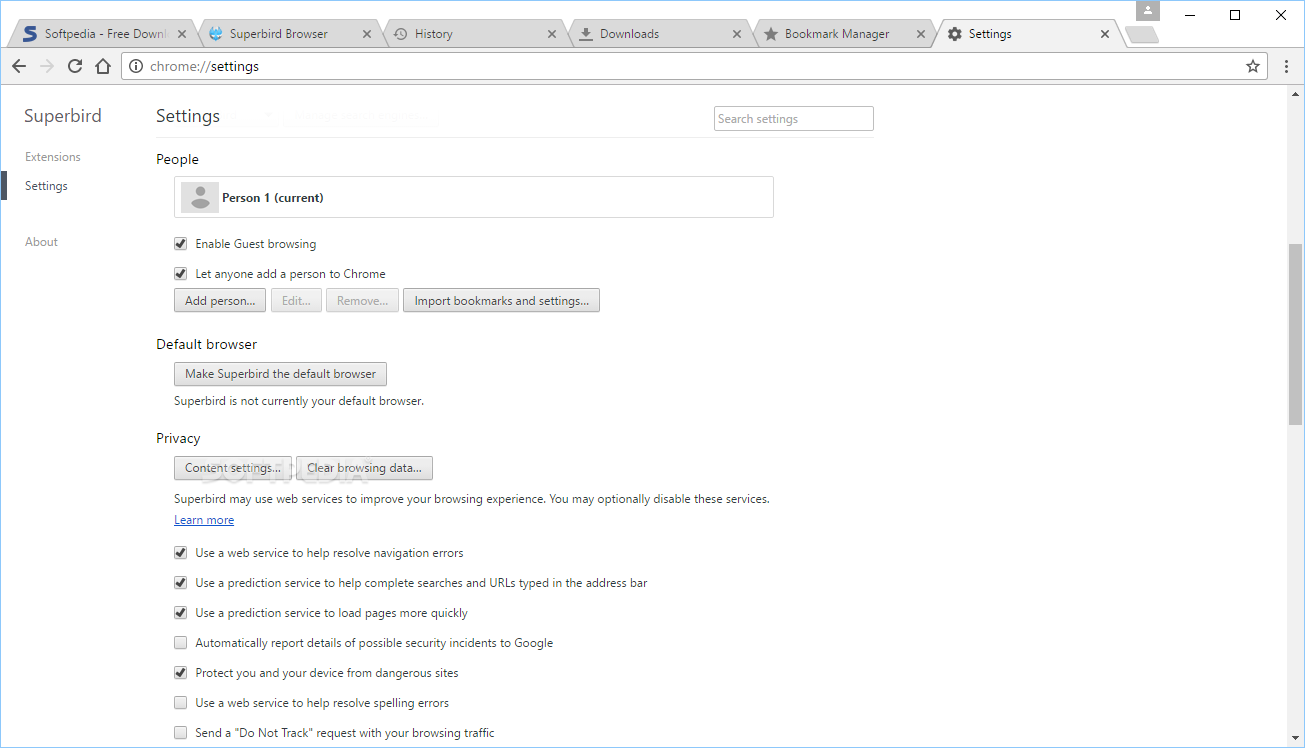1305x748 pixels.
Task: Bookmark this page with the star icon
Action: coord(1253,66)
